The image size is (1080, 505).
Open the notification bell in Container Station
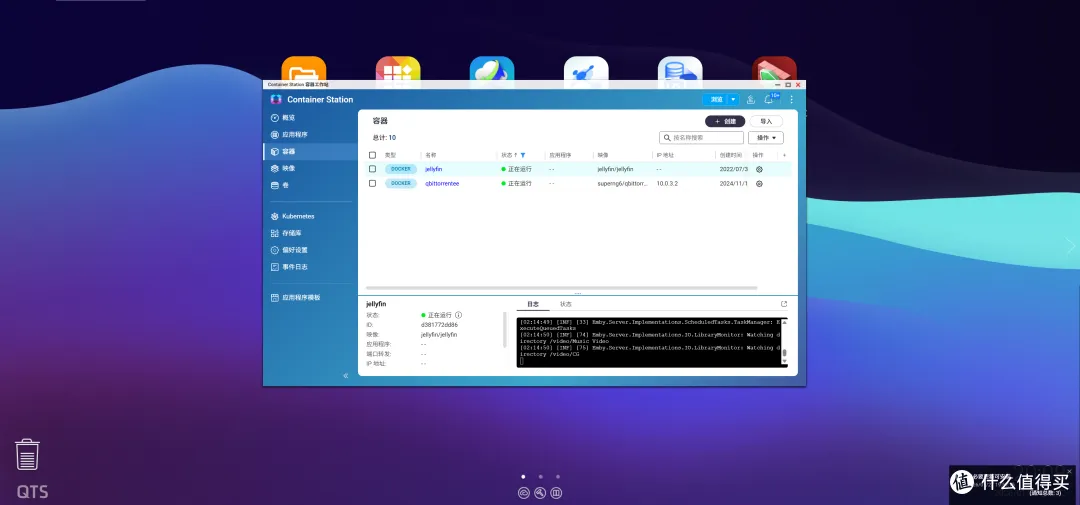click(x=769, y=100)
